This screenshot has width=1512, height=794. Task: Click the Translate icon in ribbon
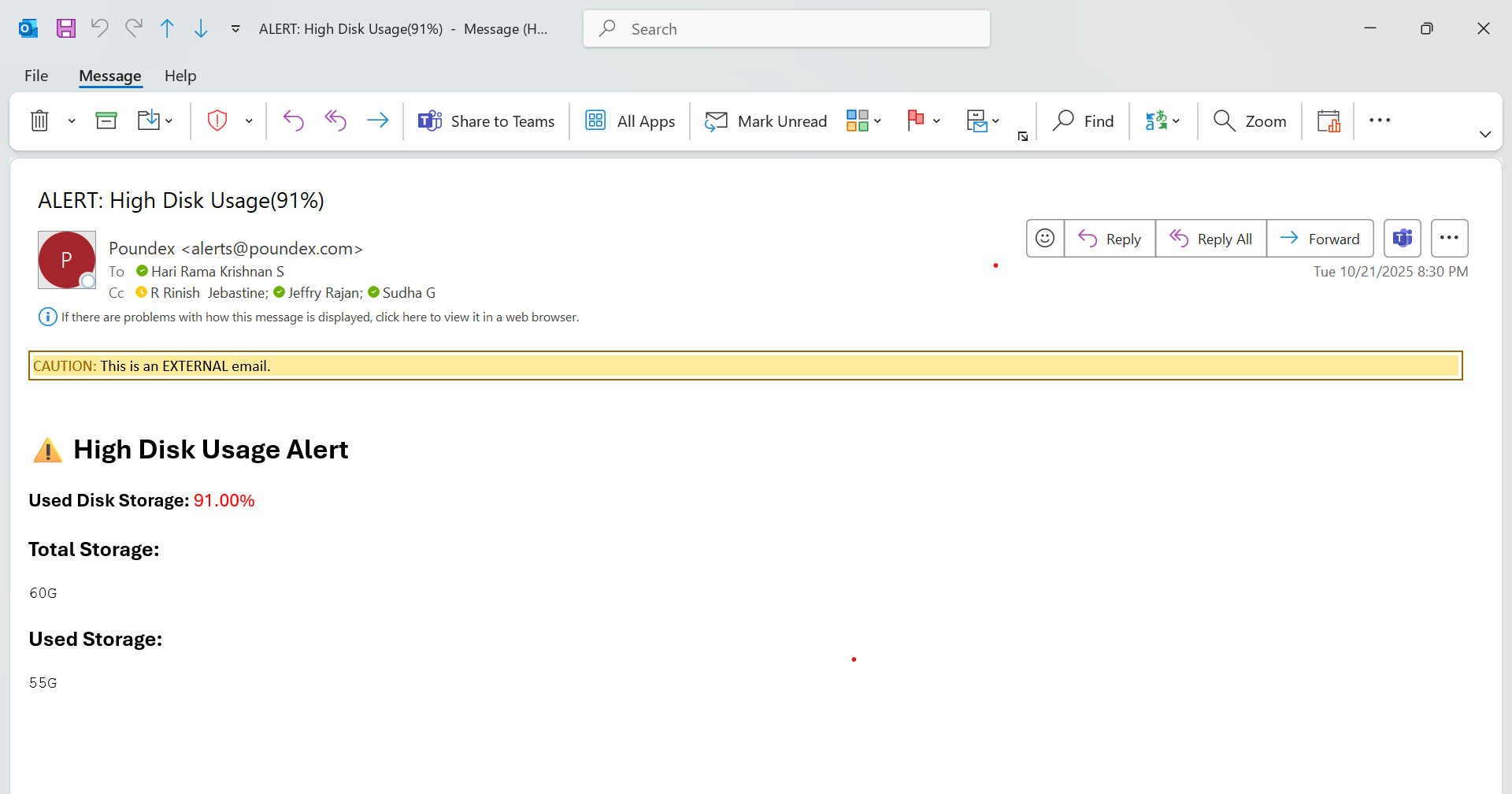point(1156,121)
